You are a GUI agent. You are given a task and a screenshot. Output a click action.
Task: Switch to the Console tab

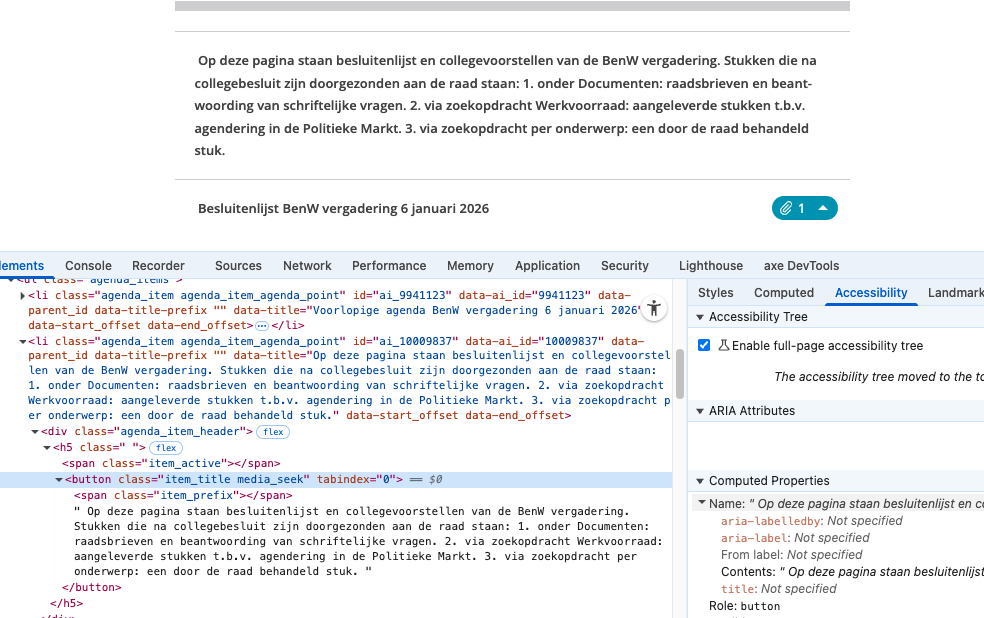coord(88,266)
